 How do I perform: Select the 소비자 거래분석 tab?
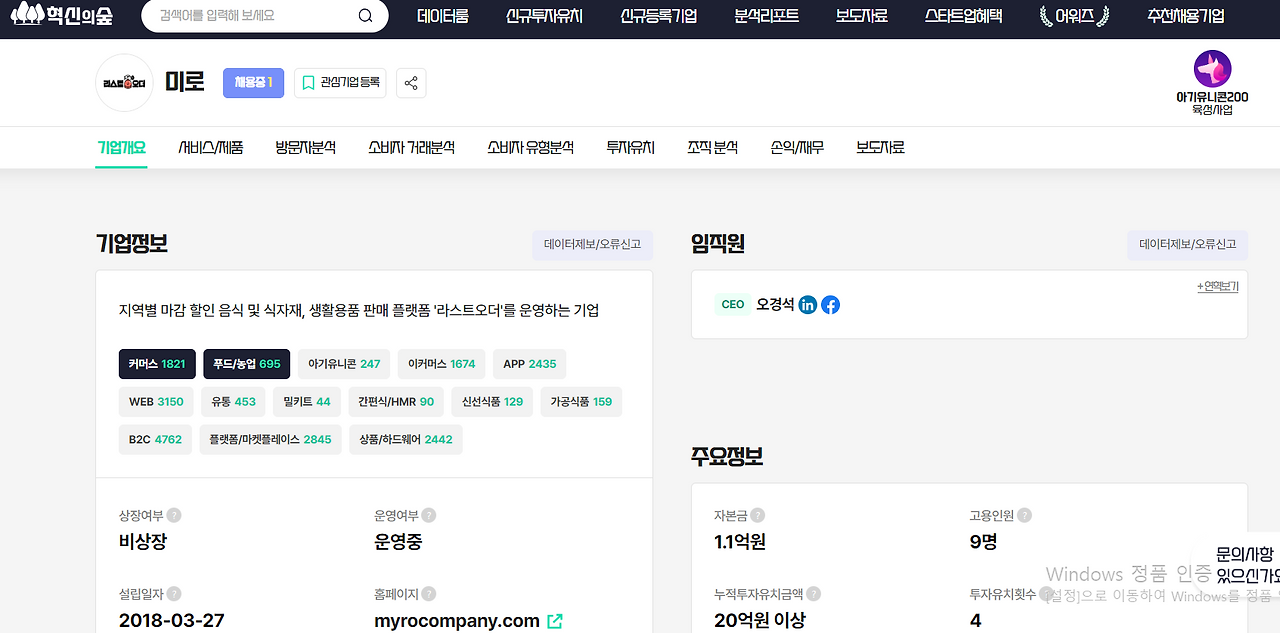point(411,147)
